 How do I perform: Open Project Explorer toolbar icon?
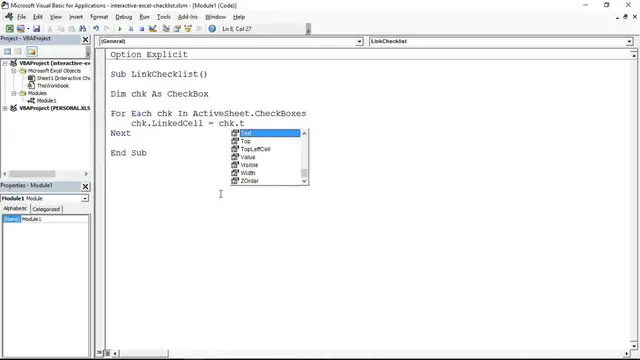[x=166, y=29]
